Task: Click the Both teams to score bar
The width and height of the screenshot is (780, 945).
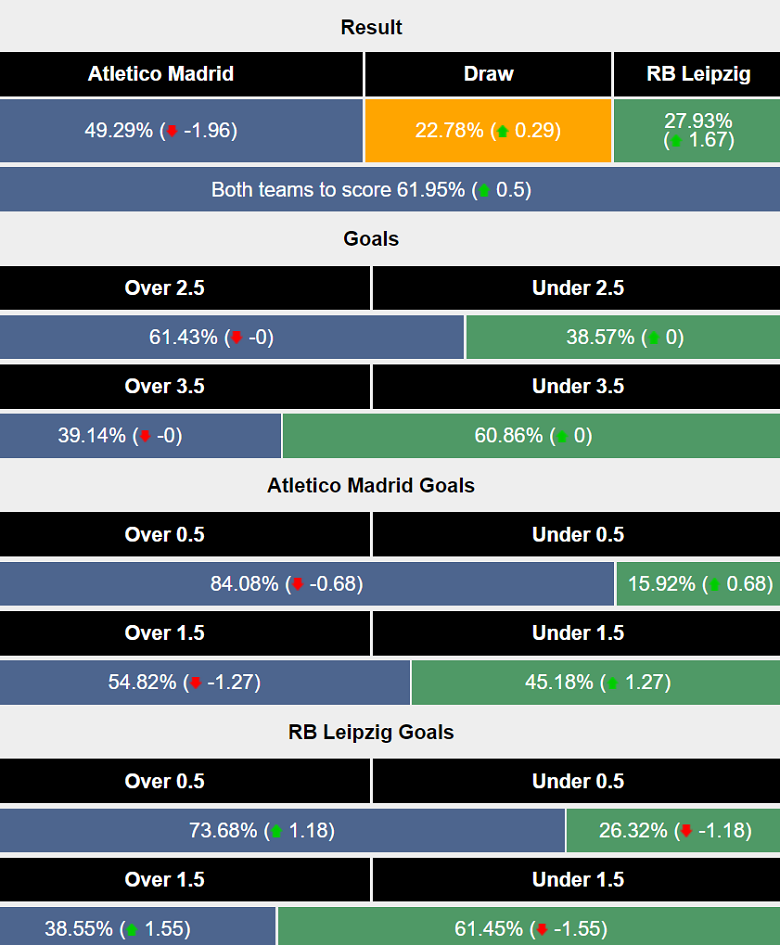Action: [x=390, y=190]
